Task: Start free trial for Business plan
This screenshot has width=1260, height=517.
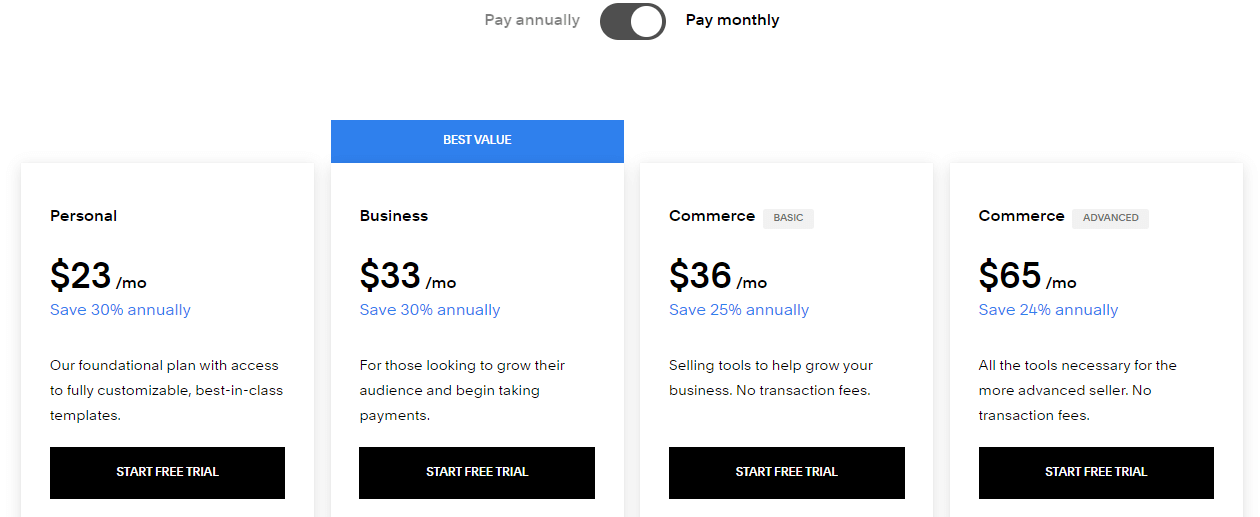Action: [477, 472]
